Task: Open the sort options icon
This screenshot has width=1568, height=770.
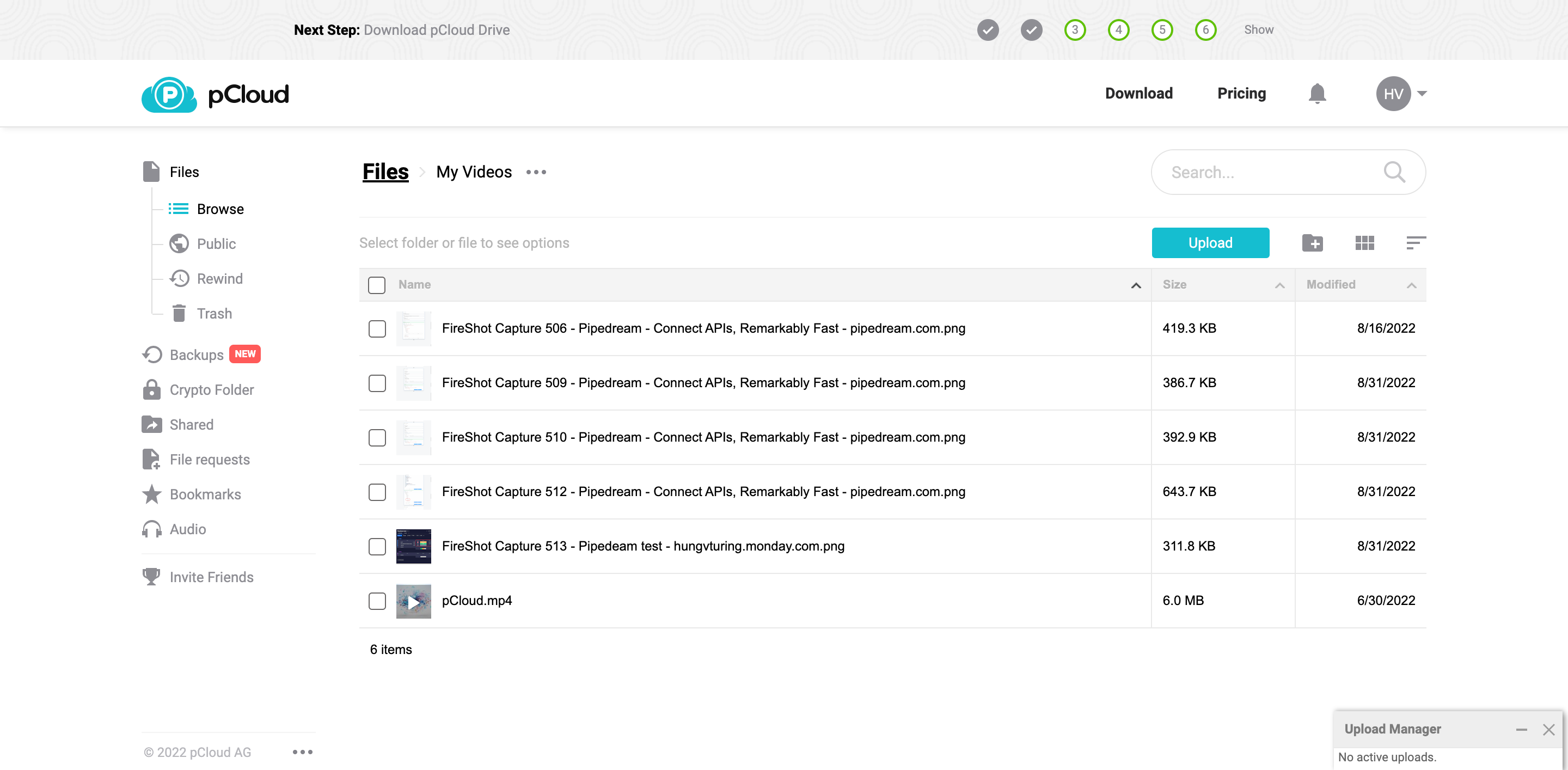Action: (x=1415, y=242)
